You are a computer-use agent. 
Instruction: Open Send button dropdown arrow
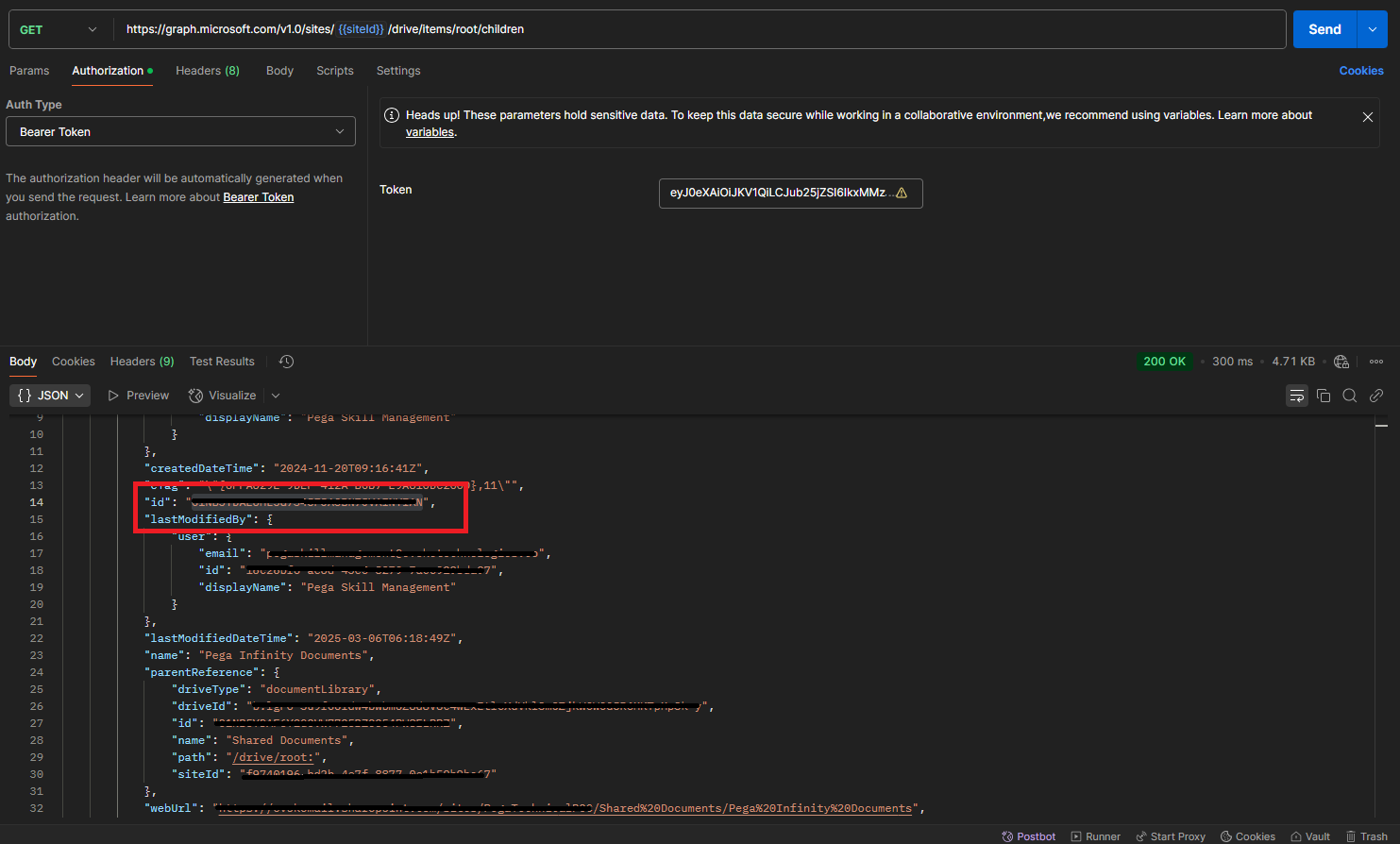click(1372, 29)
